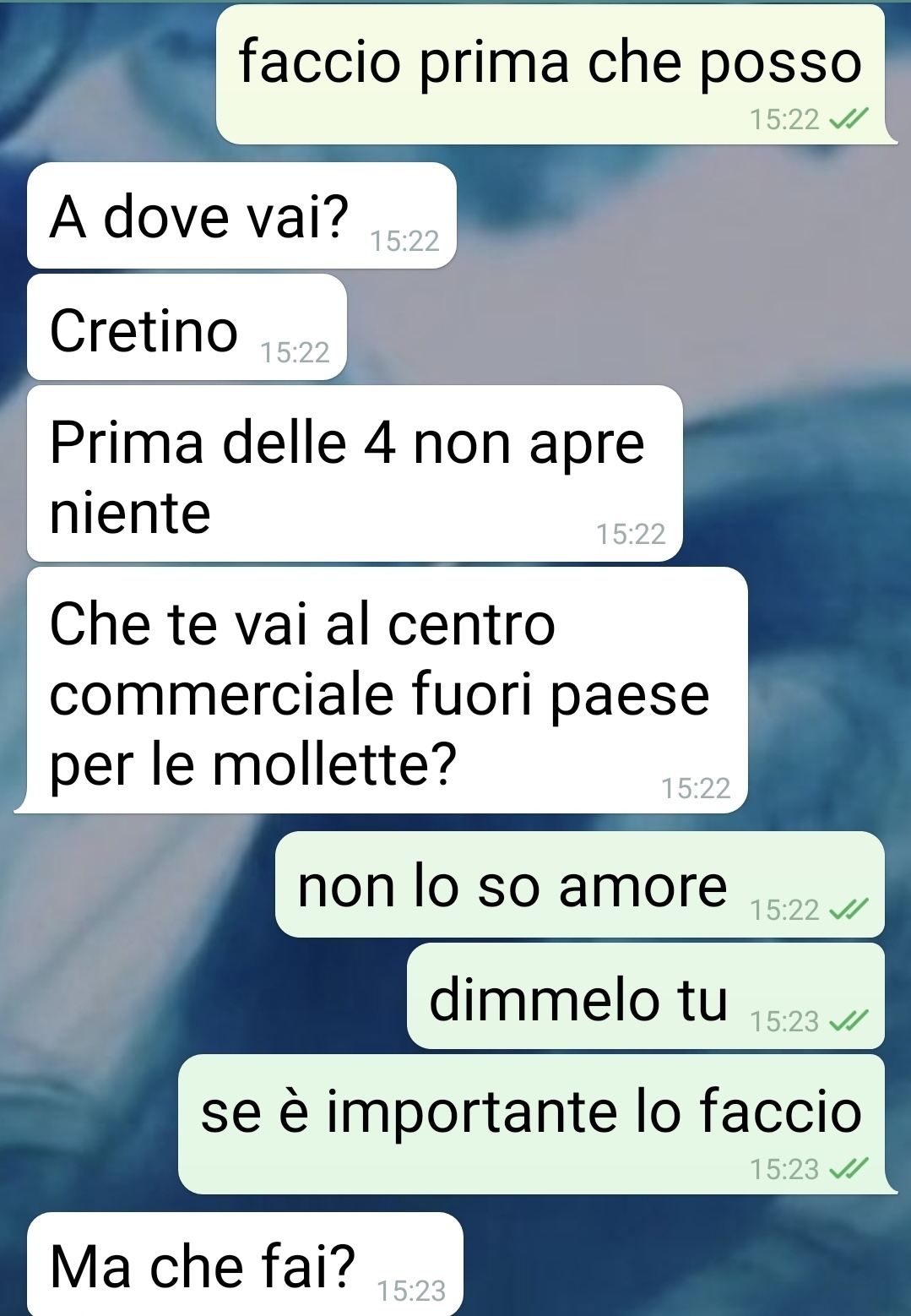Select the "Cretino" message bubble
Screen dimensions: 911x1316
point(187,327)
